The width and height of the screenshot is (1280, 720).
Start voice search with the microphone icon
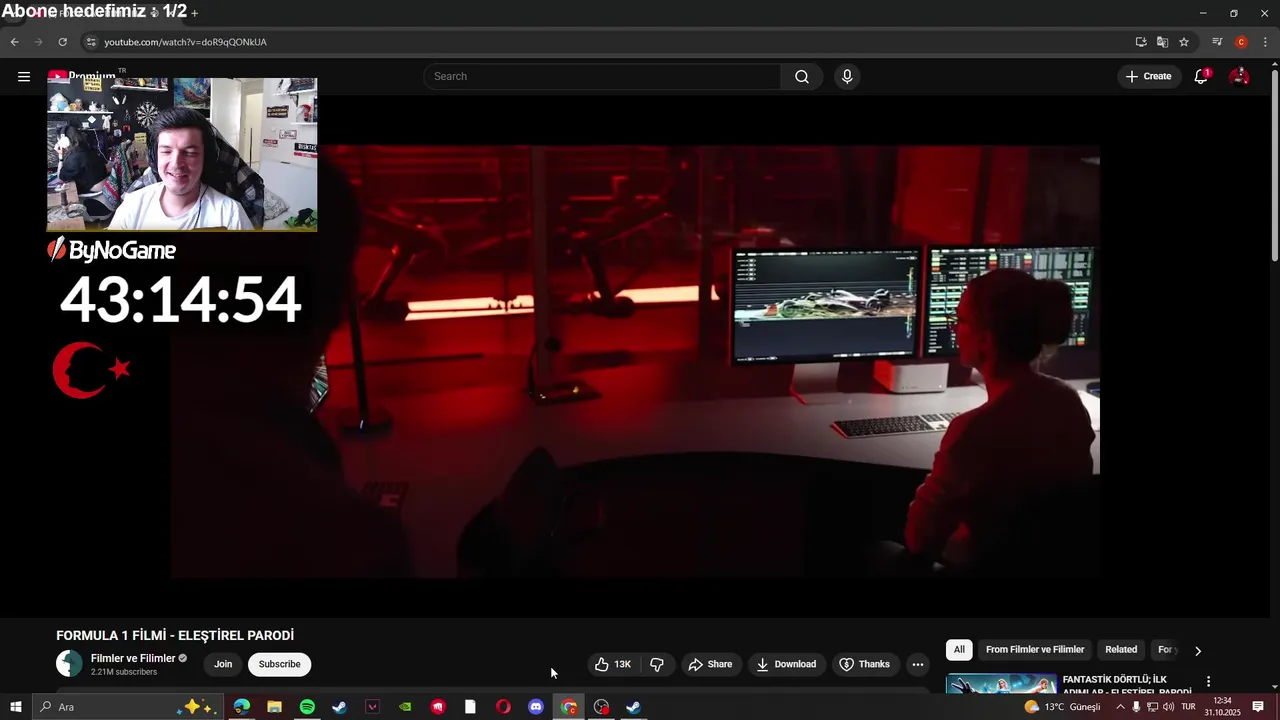tap(847, 76)
